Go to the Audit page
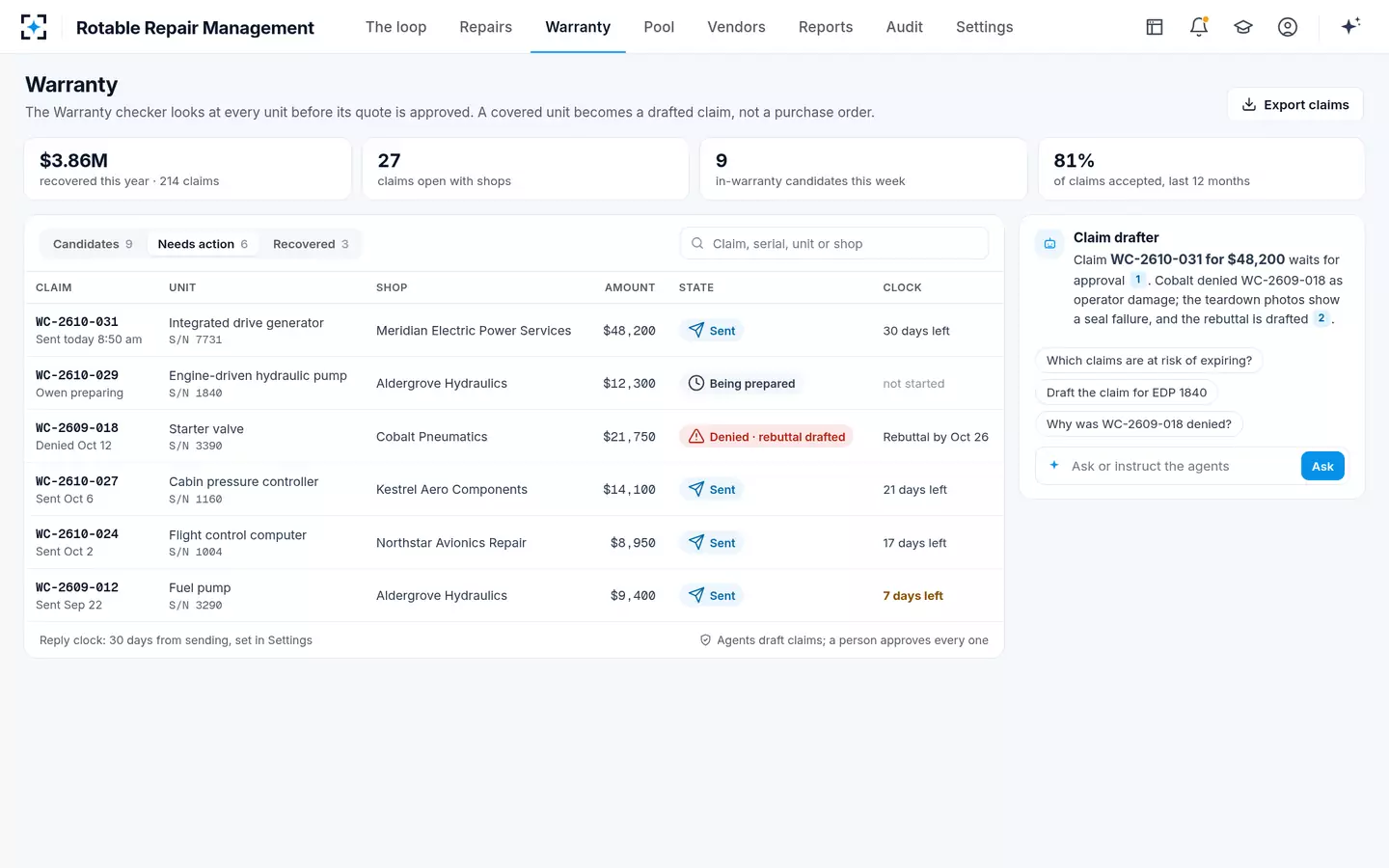The image size is (1389, 868). pos(905,27)
